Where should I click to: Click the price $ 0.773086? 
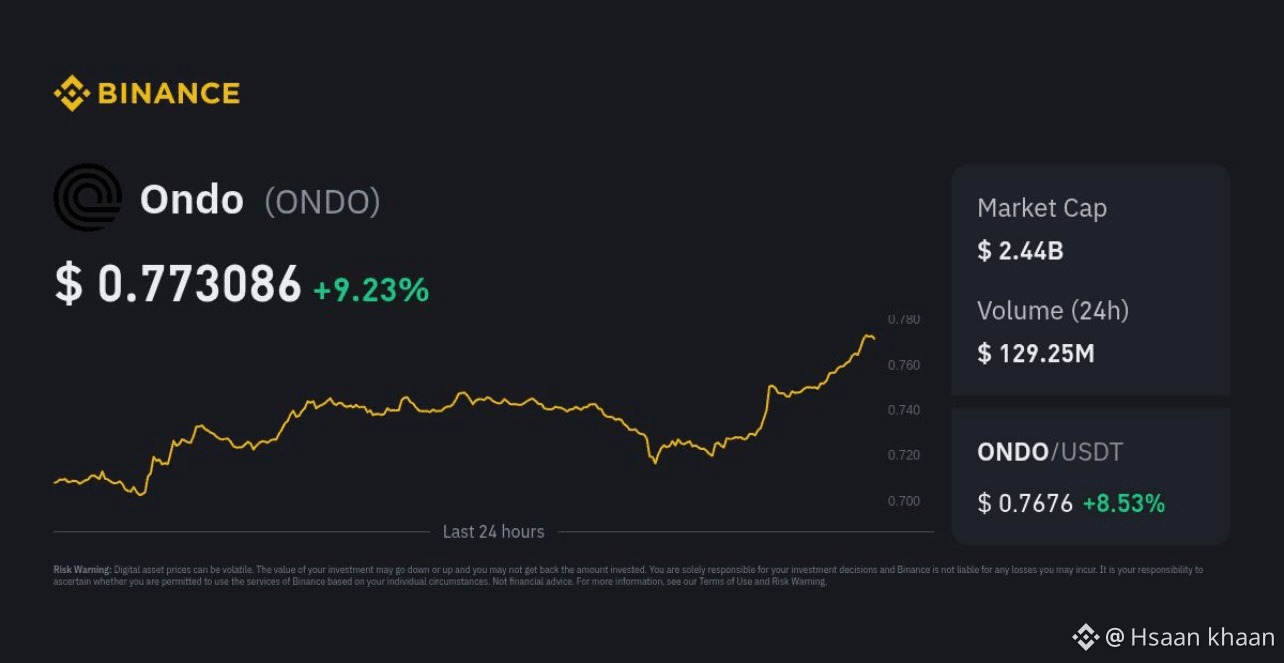tap(178, 284)
